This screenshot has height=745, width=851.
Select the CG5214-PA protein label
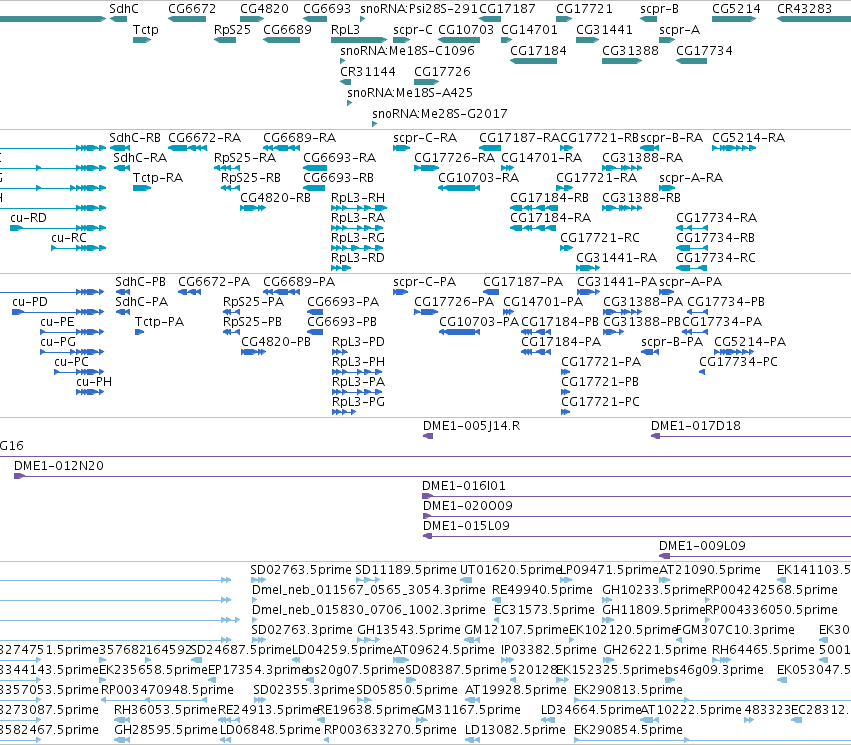[x=750, y=342]
